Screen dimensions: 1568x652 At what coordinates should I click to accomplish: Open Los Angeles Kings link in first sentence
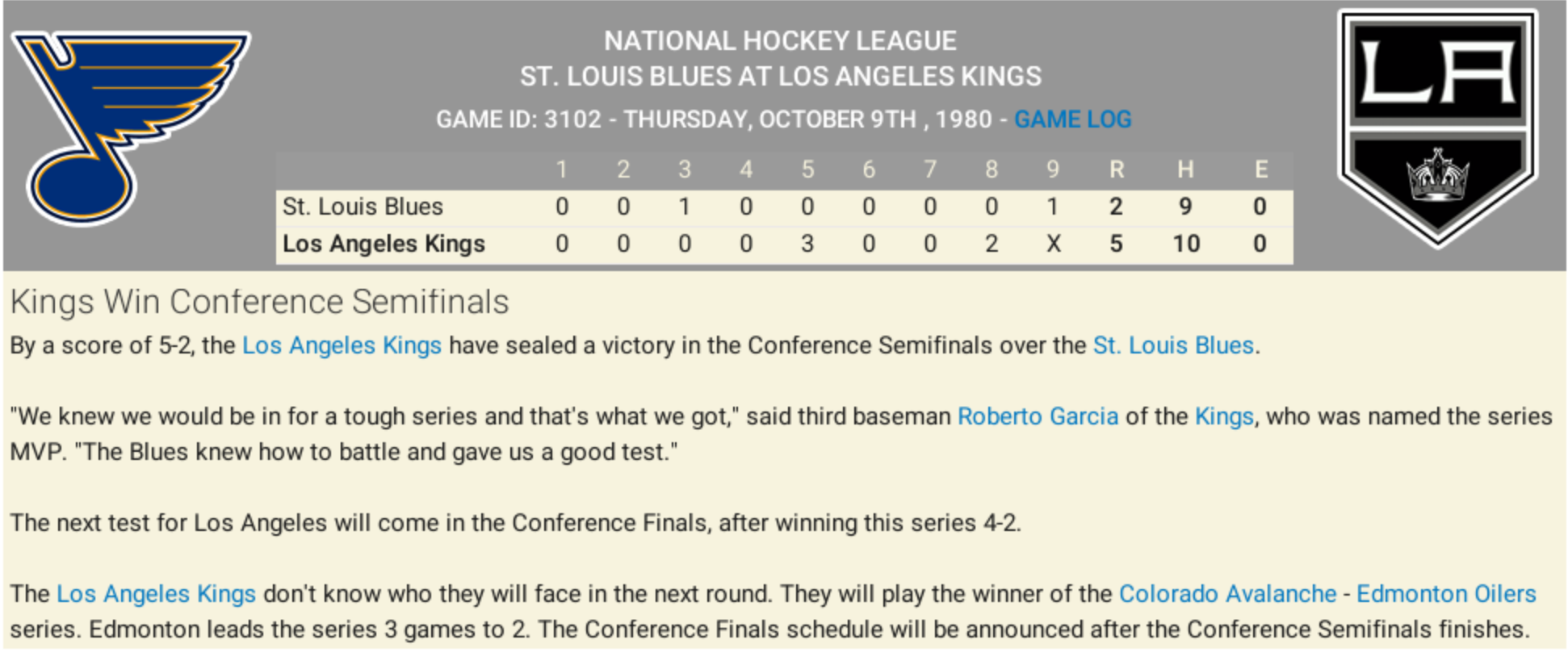(342, 345)
